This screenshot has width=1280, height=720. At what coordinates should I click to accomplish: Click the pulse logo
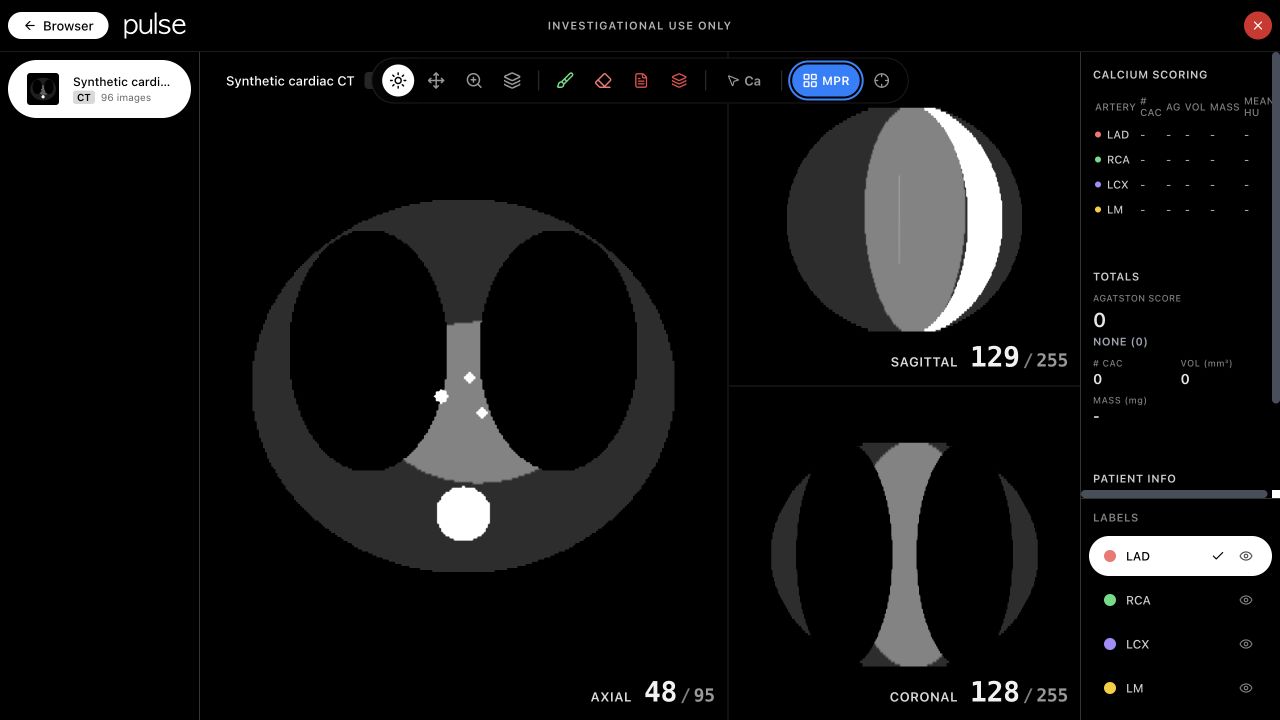click(x=154, y=26)
